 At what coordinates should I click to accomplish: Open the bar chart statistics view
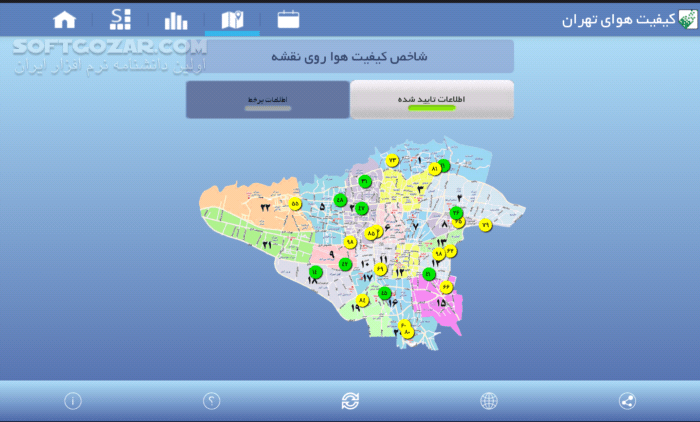point(176,21)
